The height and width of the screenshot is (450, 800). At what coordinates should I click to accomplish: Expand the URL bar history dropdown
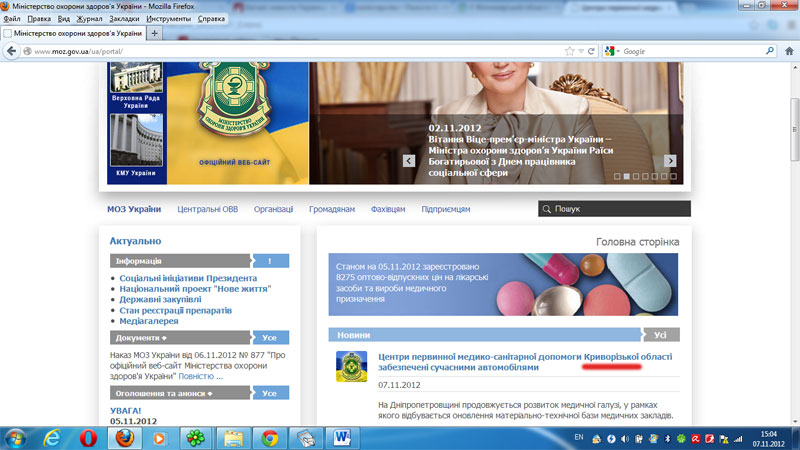580,51
